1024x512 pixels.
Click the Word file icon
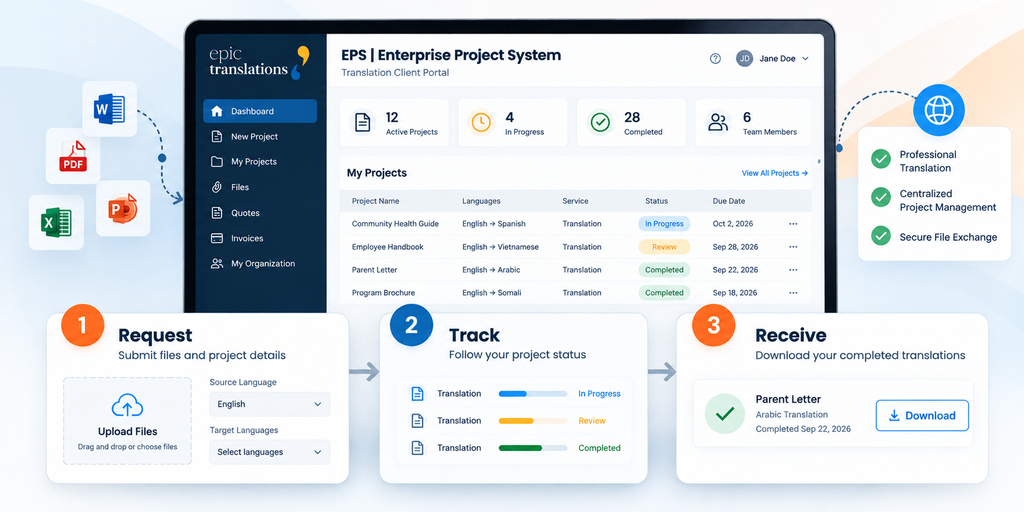(x=110, y=109)
